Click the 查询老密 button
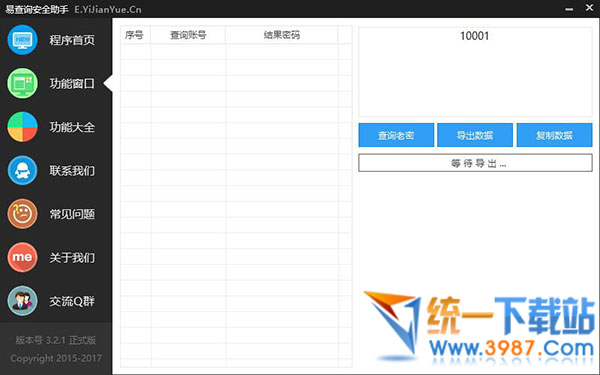The image size is (600, 375). click(x=396, y=135)
